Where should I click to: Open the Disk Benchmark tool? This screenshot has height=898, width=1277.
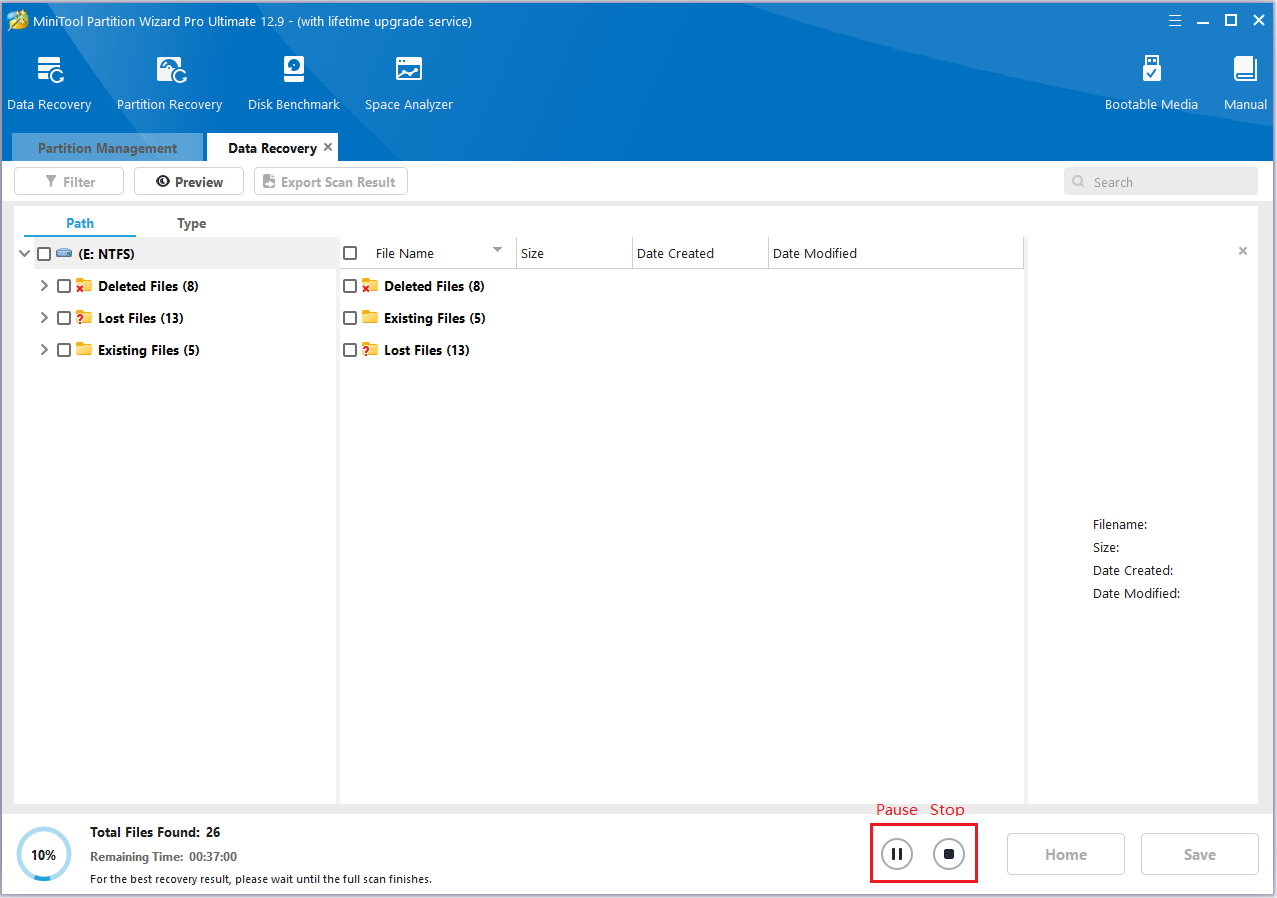293,72
